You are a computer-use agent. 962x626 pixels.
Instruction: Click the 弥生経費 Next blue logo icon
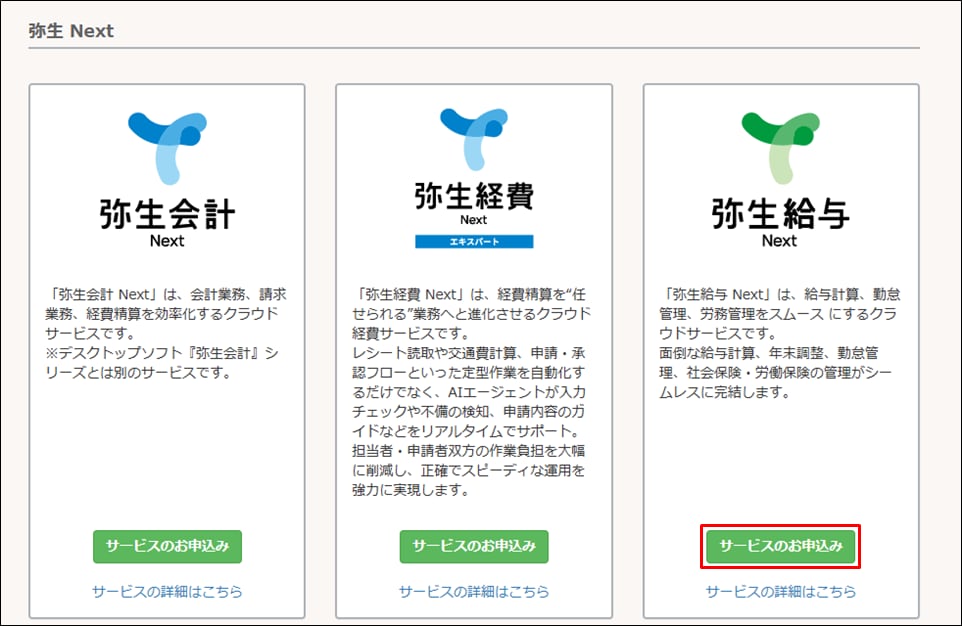tap(474, 139)
